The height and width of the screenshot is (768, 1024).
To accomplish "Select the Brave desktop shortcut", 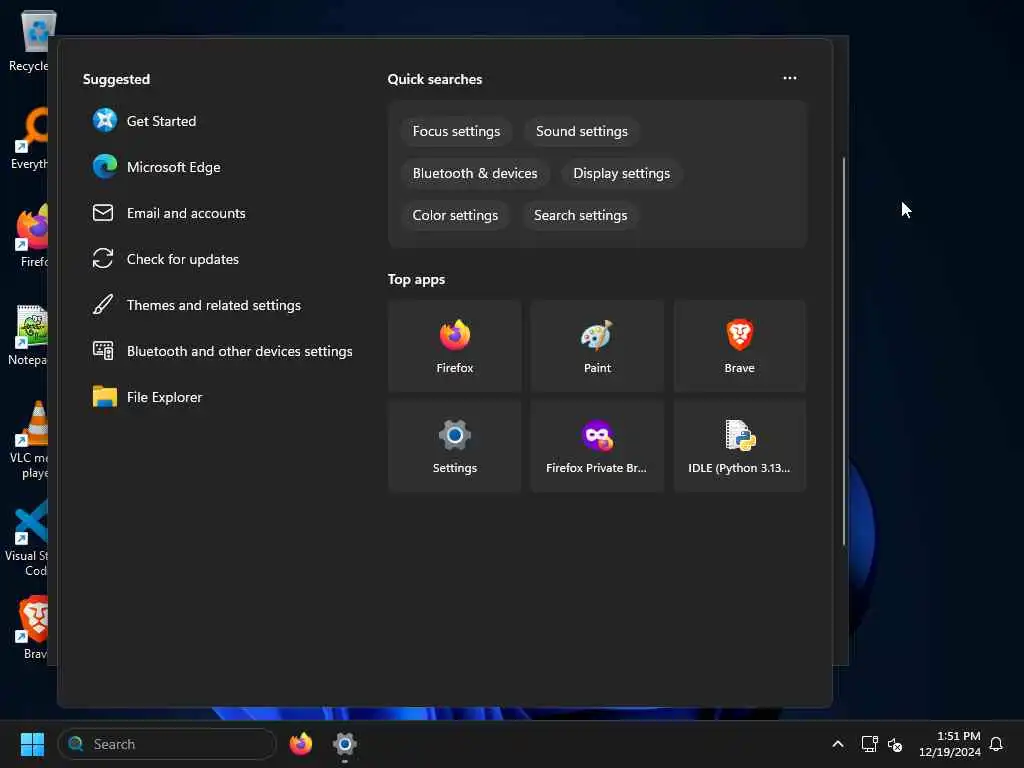I will point(33,628).
